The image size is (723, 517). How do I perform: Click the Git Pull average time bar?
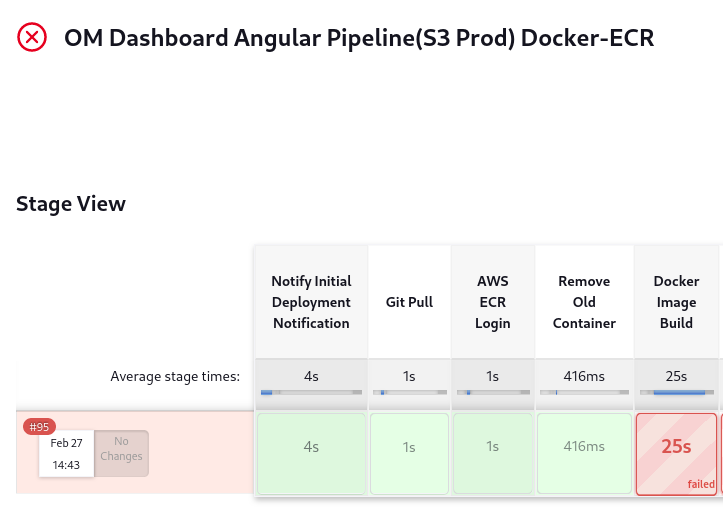click(409, 393)
